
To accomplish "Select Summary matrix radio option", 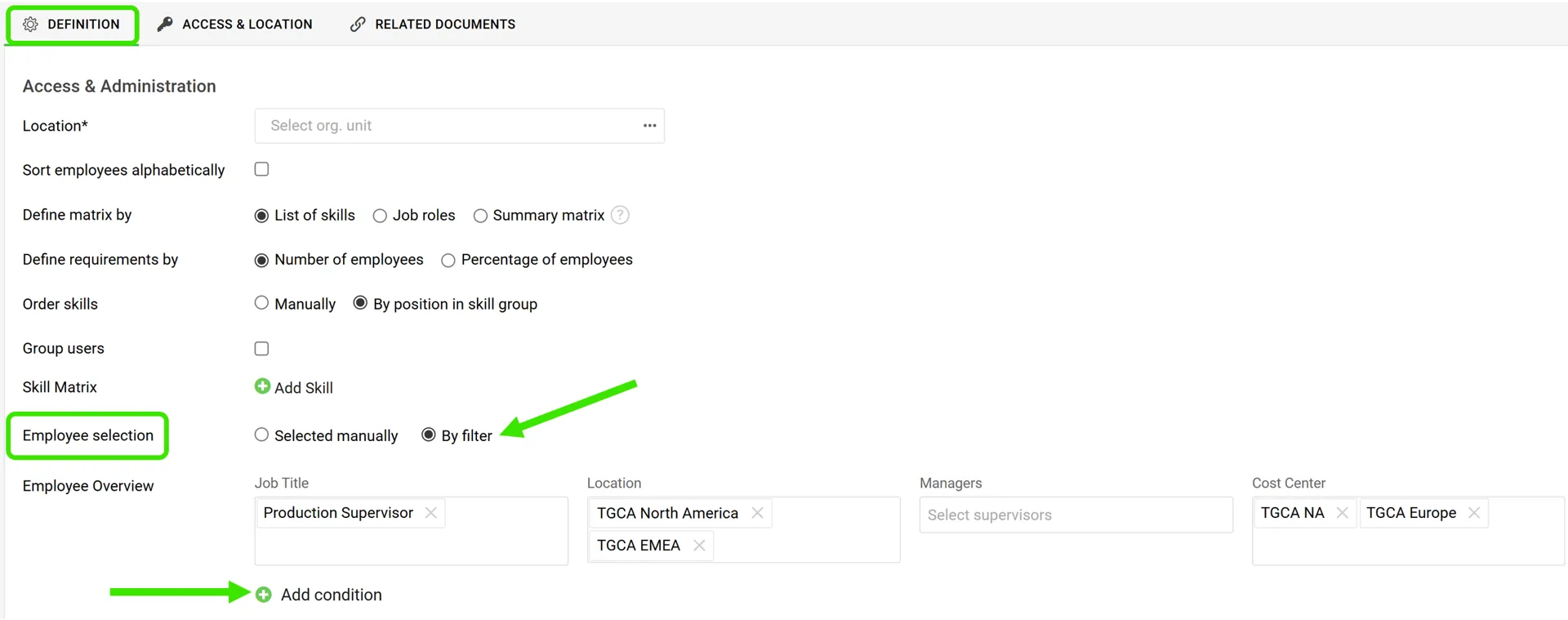I will point(480,216).
